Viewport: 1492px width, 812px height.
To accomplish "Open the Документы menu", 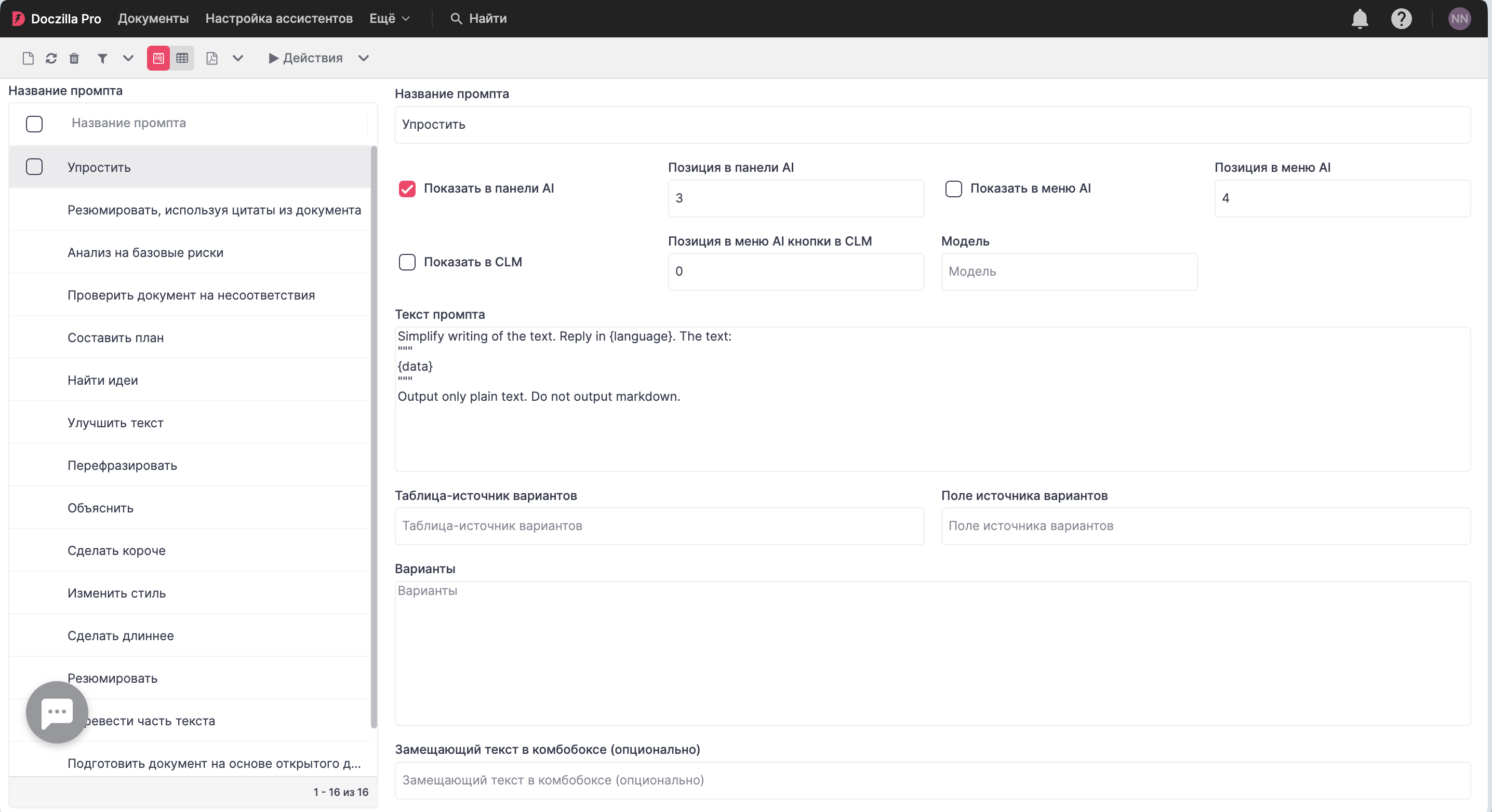I will tap(153, 19).
